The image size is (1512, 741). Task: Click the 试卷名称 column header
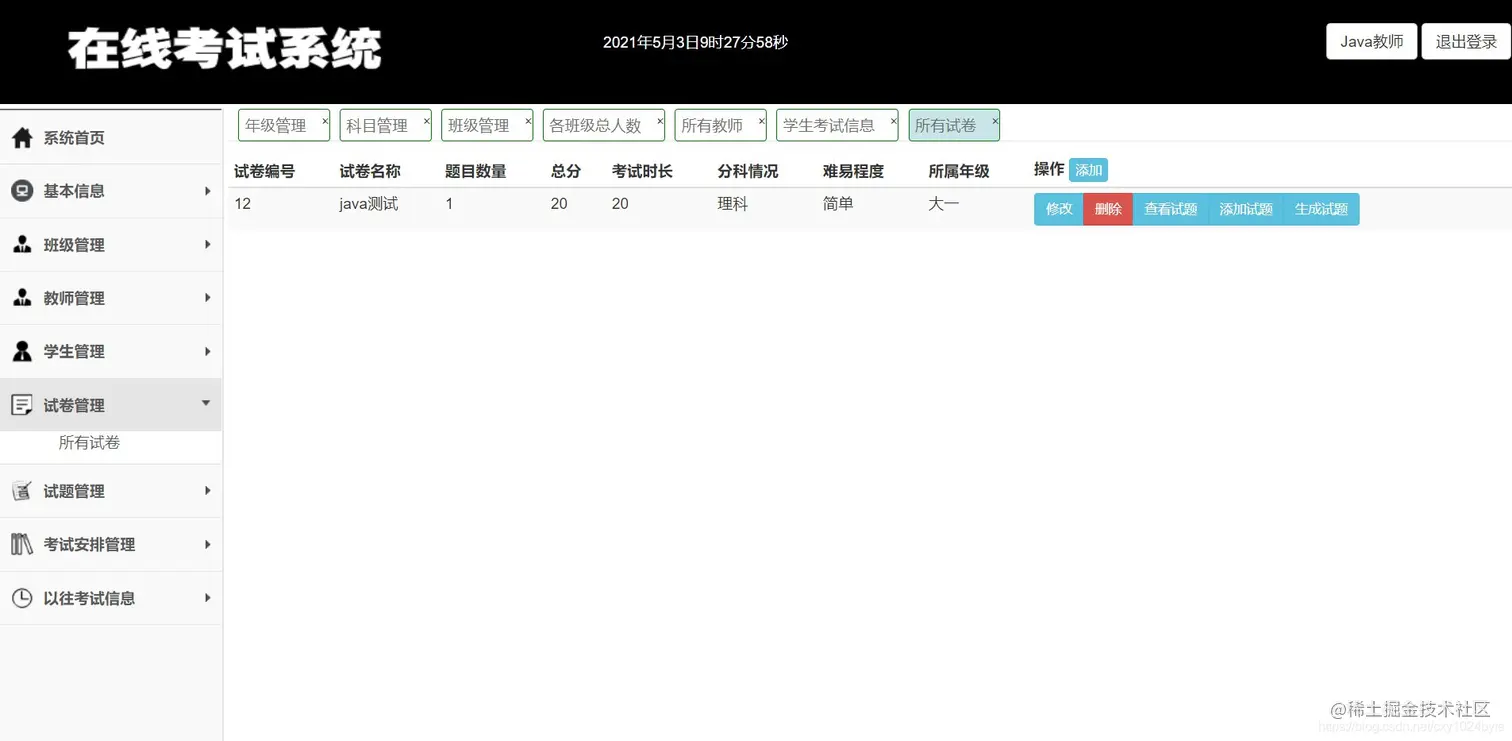tap(370, 171)
